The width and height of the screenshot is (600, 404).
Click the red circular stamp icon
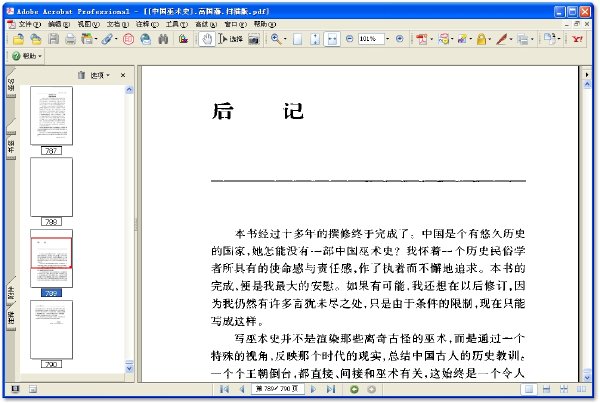[129, 39]
